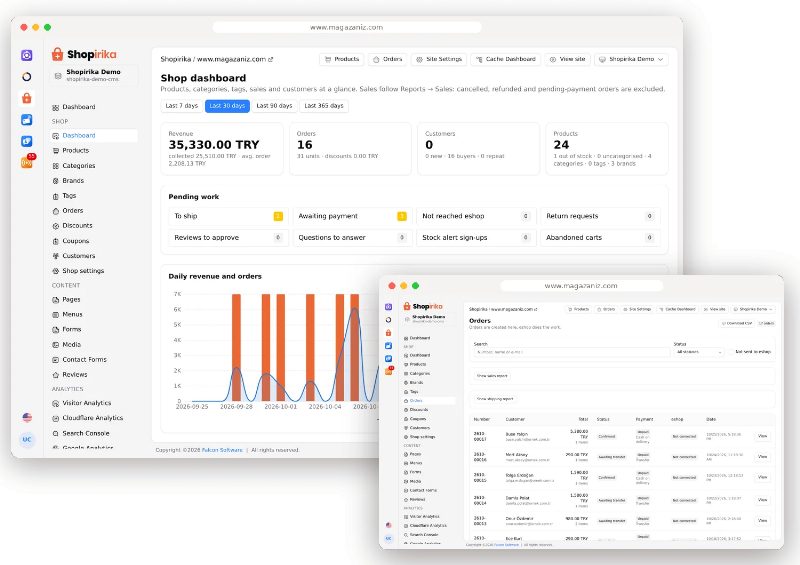Open the Not reached eshop pending item
Screen dimensions: 800x565
[476, 216]
